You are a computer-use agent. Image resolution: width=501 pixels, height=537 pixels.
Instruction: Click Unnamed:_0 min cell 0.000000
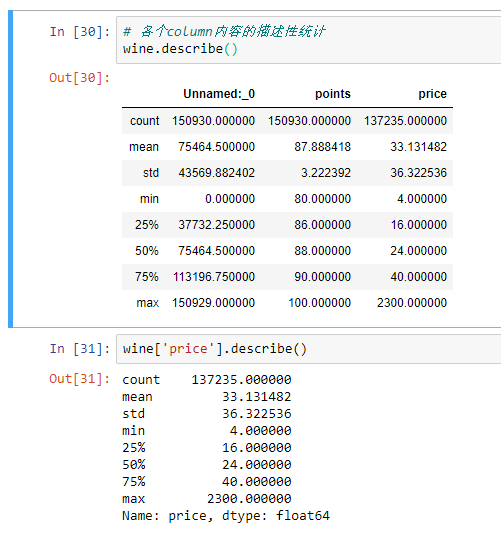click(x=230, y=199)
